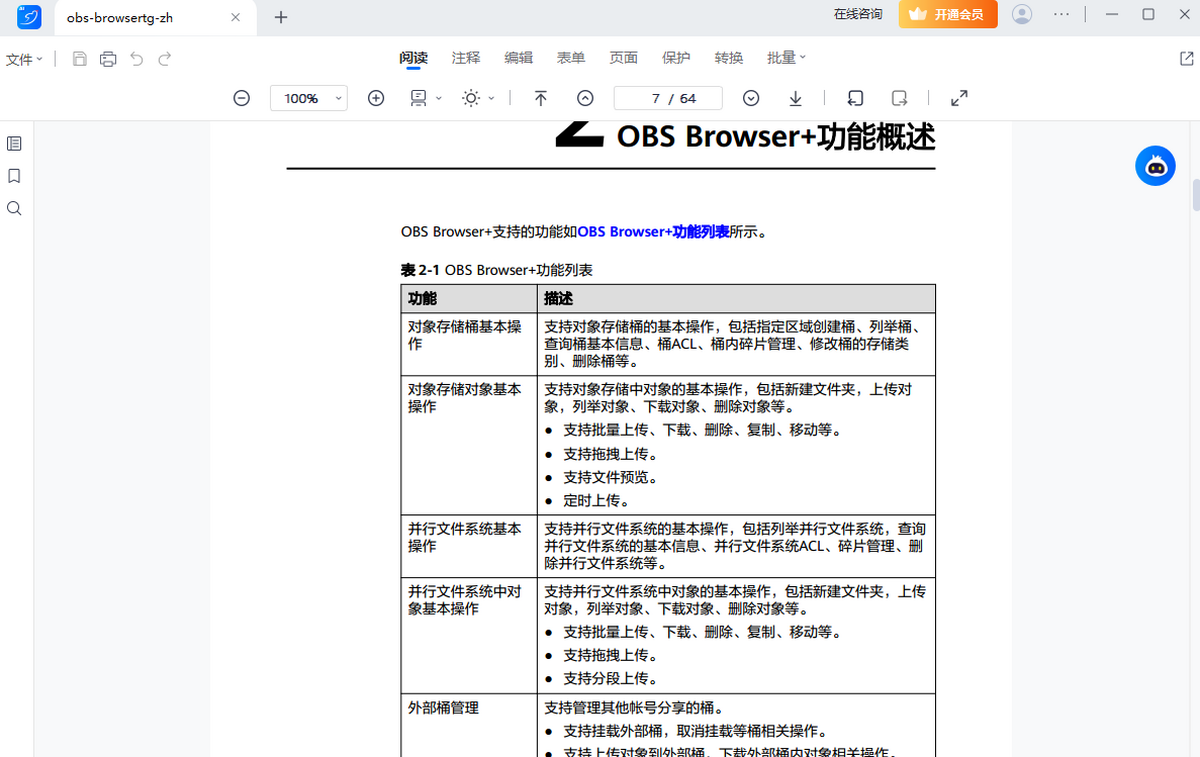The image size is (1200, 757).
Task: Enter fullscreen mode
Action: click(x=959, y=98)
